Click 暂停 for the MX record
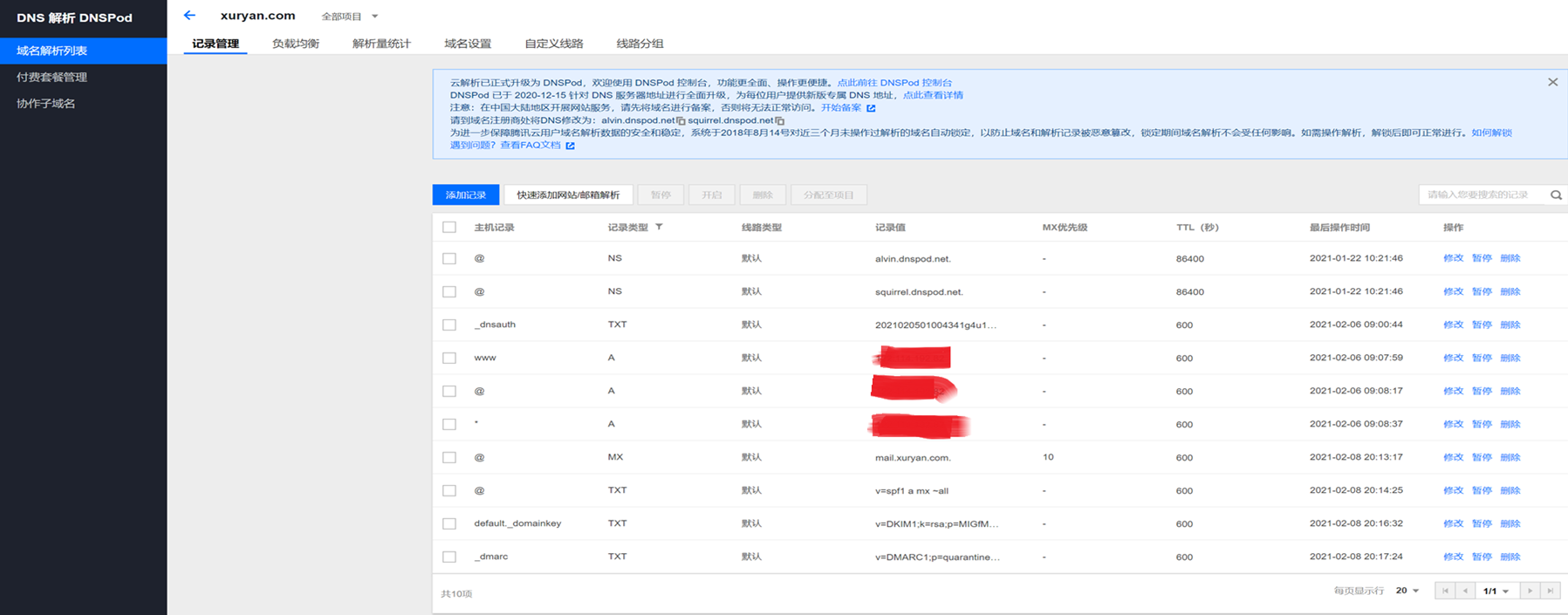The width and height of the screenshot is (1568, 615). pos(1482,457)
